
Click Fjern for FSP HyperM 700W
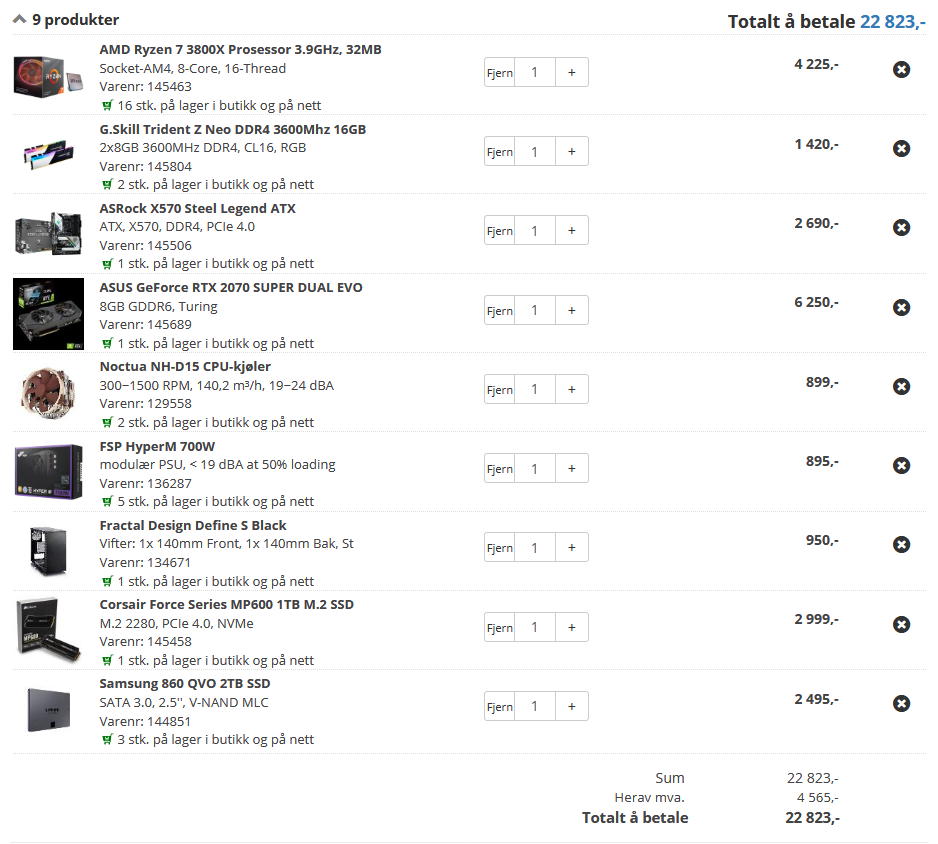pos(500,468)
